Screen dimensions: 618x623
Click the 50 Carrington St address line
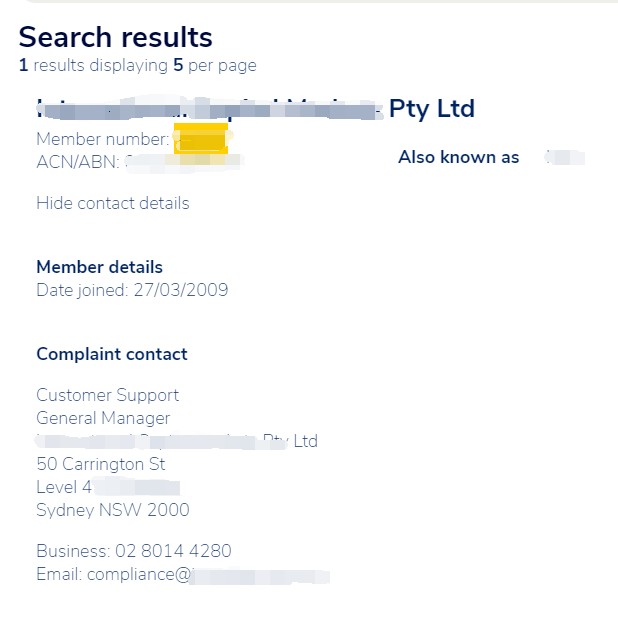[100, 464]
